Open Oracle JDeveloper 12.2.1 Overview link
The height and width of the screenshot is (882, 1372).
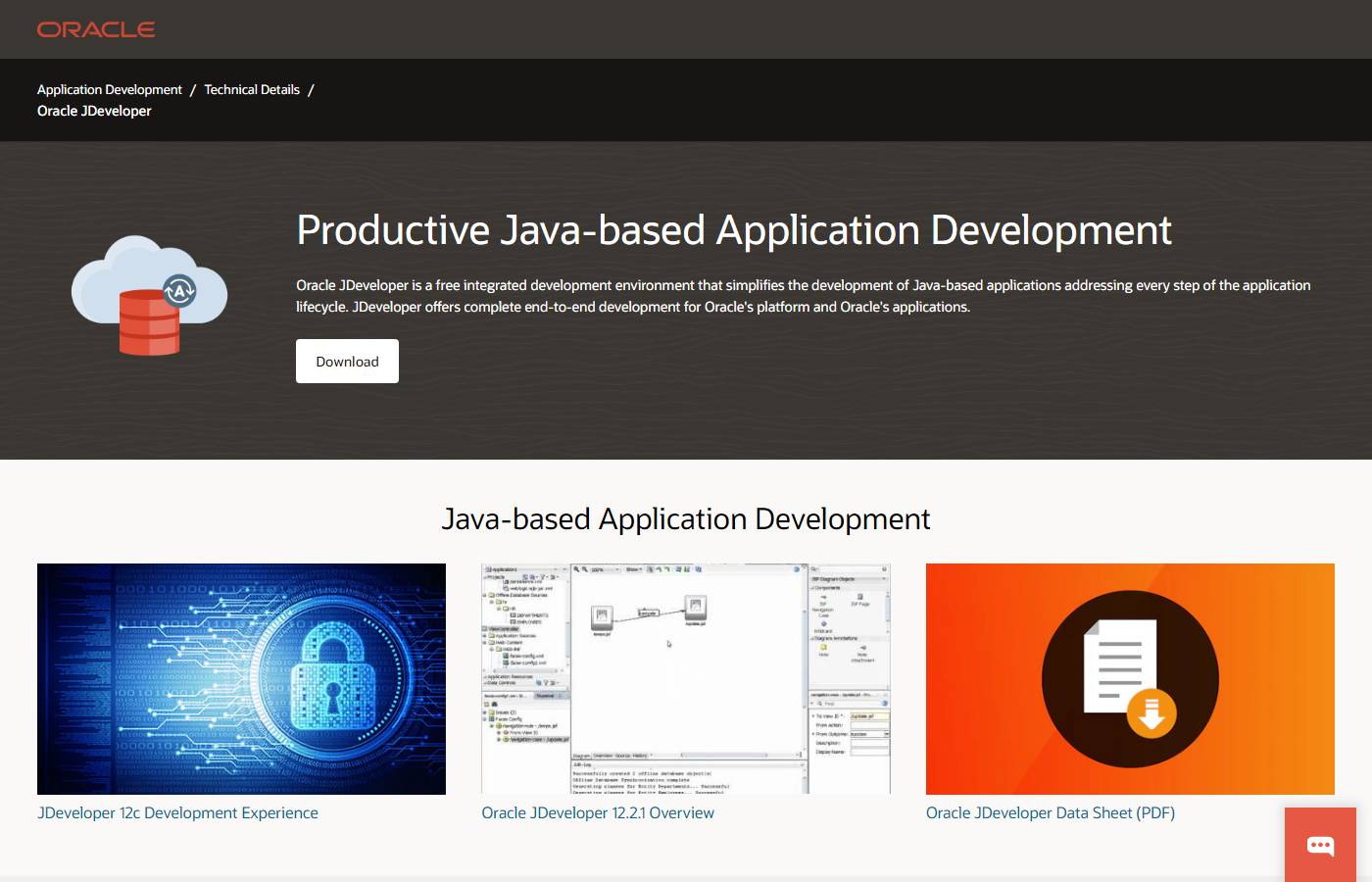598,812
